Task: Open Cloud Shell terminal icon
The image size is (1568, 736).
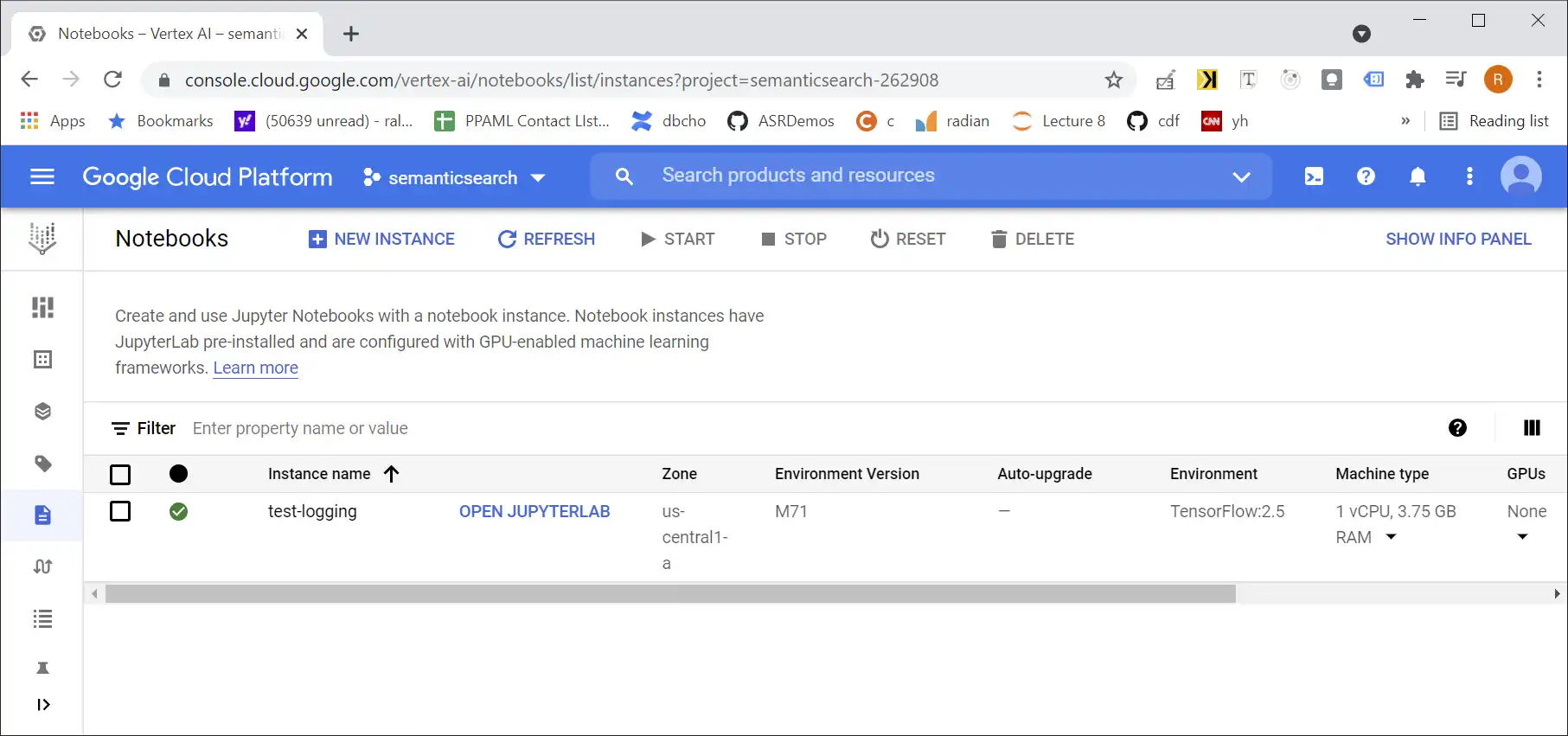Action: [x=1314, y=176]
